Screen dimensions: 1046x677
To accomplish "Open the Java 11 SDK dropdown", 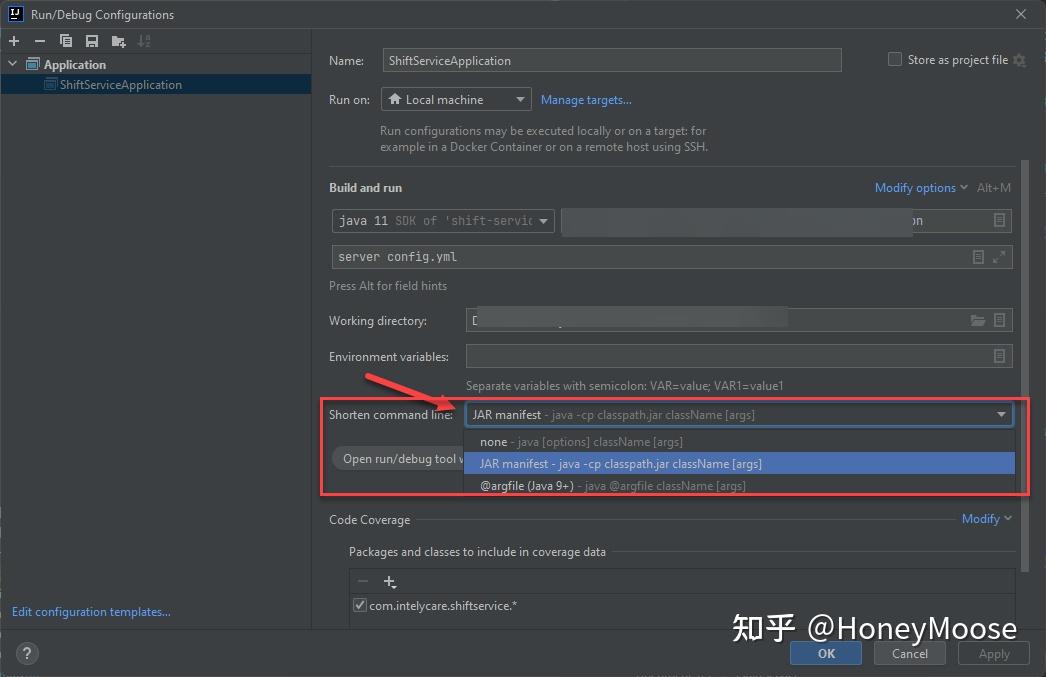I will (541, 220).
